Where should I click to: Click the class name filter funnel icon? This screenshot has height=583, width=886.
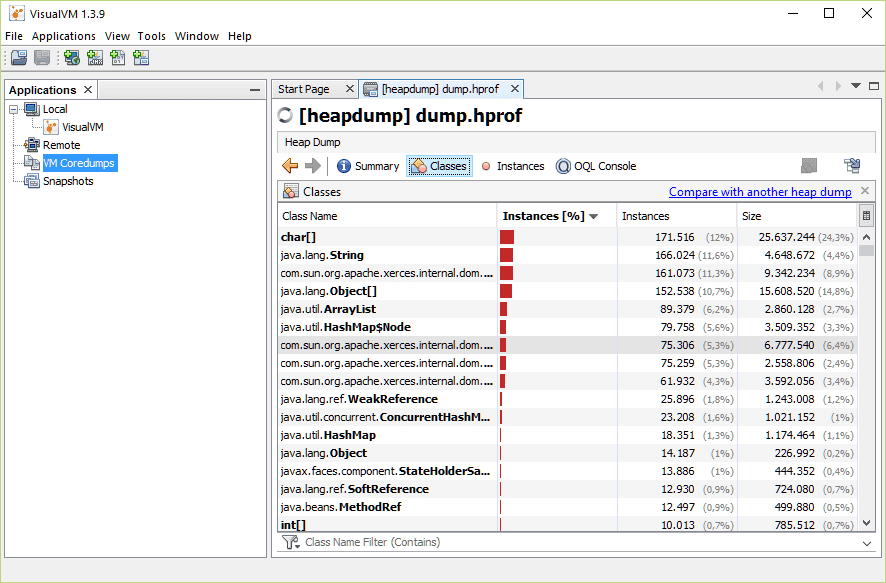pos(290,542)
